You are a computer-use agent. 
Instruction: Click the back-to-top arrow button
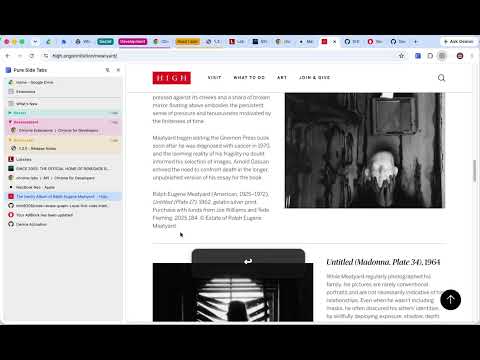pos(450,299)
